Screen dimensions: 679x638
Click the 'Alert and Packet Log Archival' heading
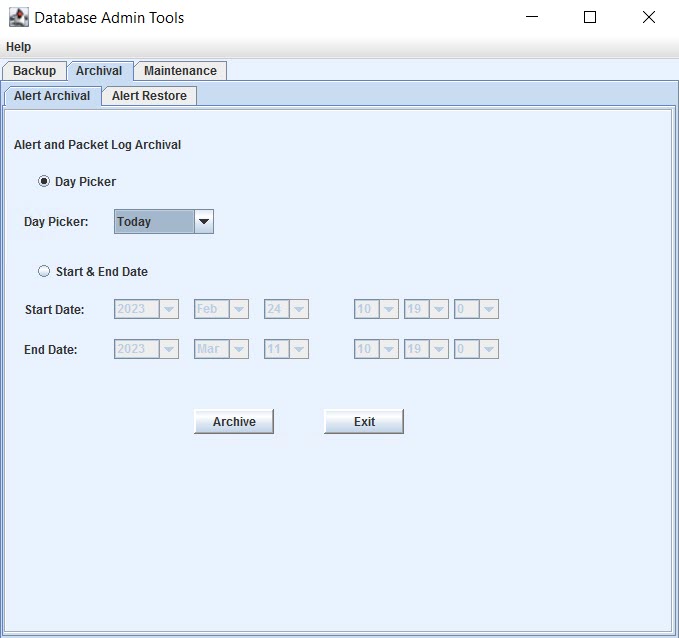tap(97, 145)
